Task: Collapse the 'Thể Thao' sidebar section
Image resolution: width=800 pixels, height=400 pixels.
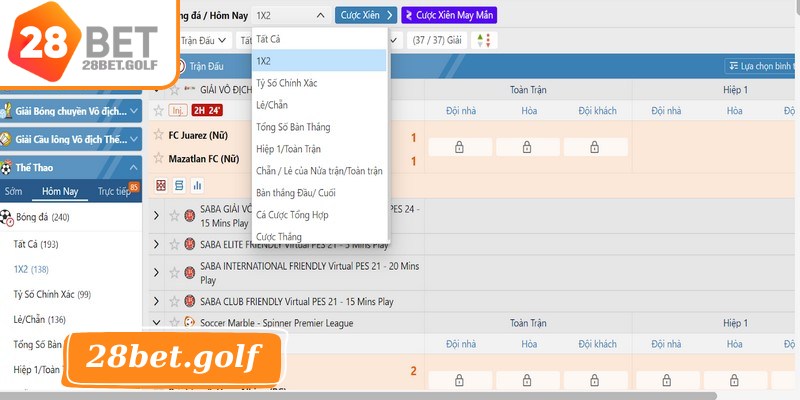Action: 71,167
